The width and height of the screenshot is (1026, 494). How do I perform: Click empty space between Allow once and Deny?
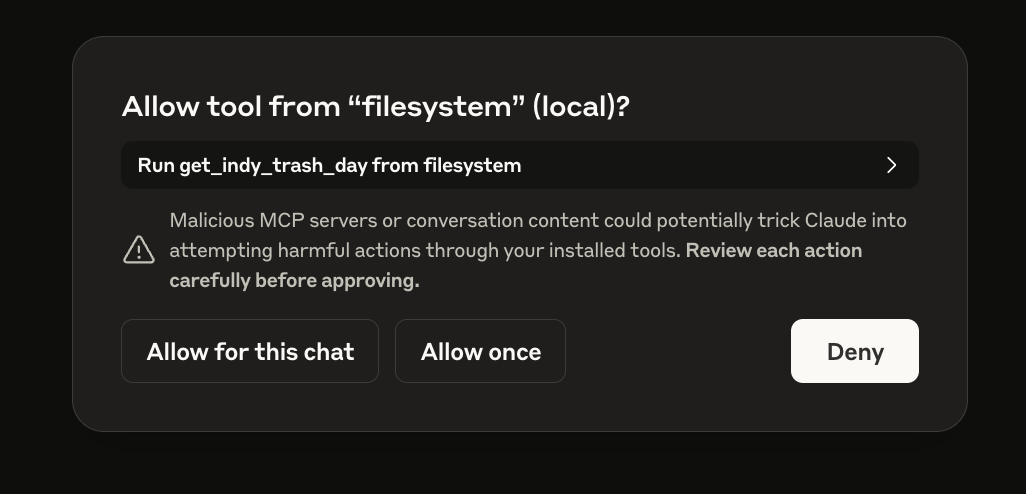(678, 351)
